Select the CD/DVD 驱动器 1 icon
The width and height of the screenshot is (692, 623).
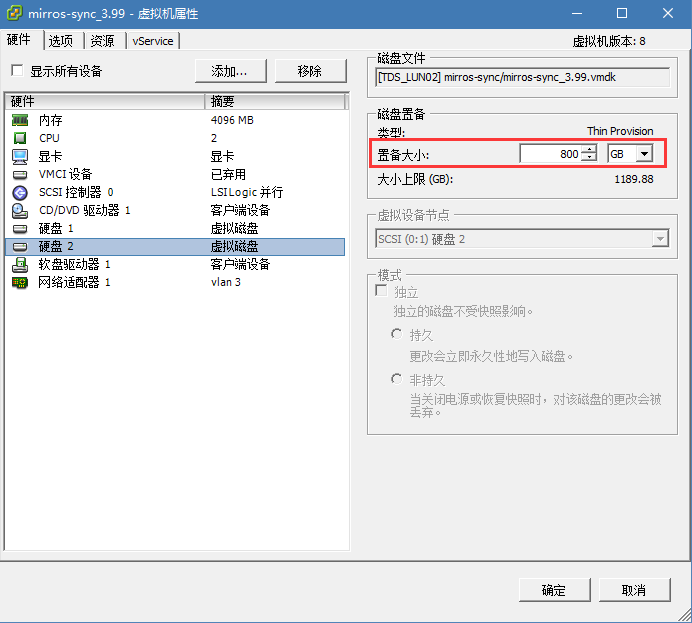tap(20, 210)
